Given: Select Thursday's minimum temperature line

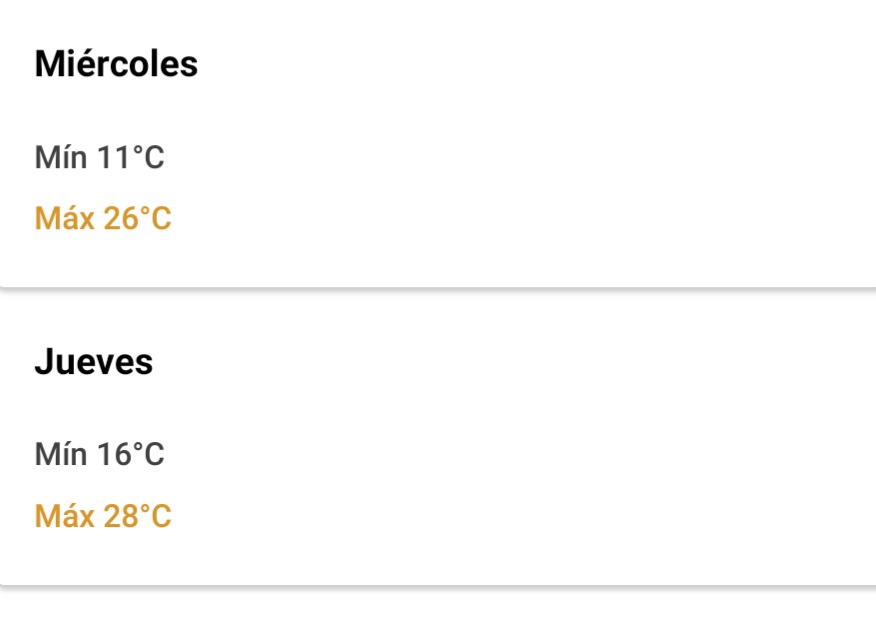Looking at the screenshot, I should pyautogui.click(x=100, y=455).
